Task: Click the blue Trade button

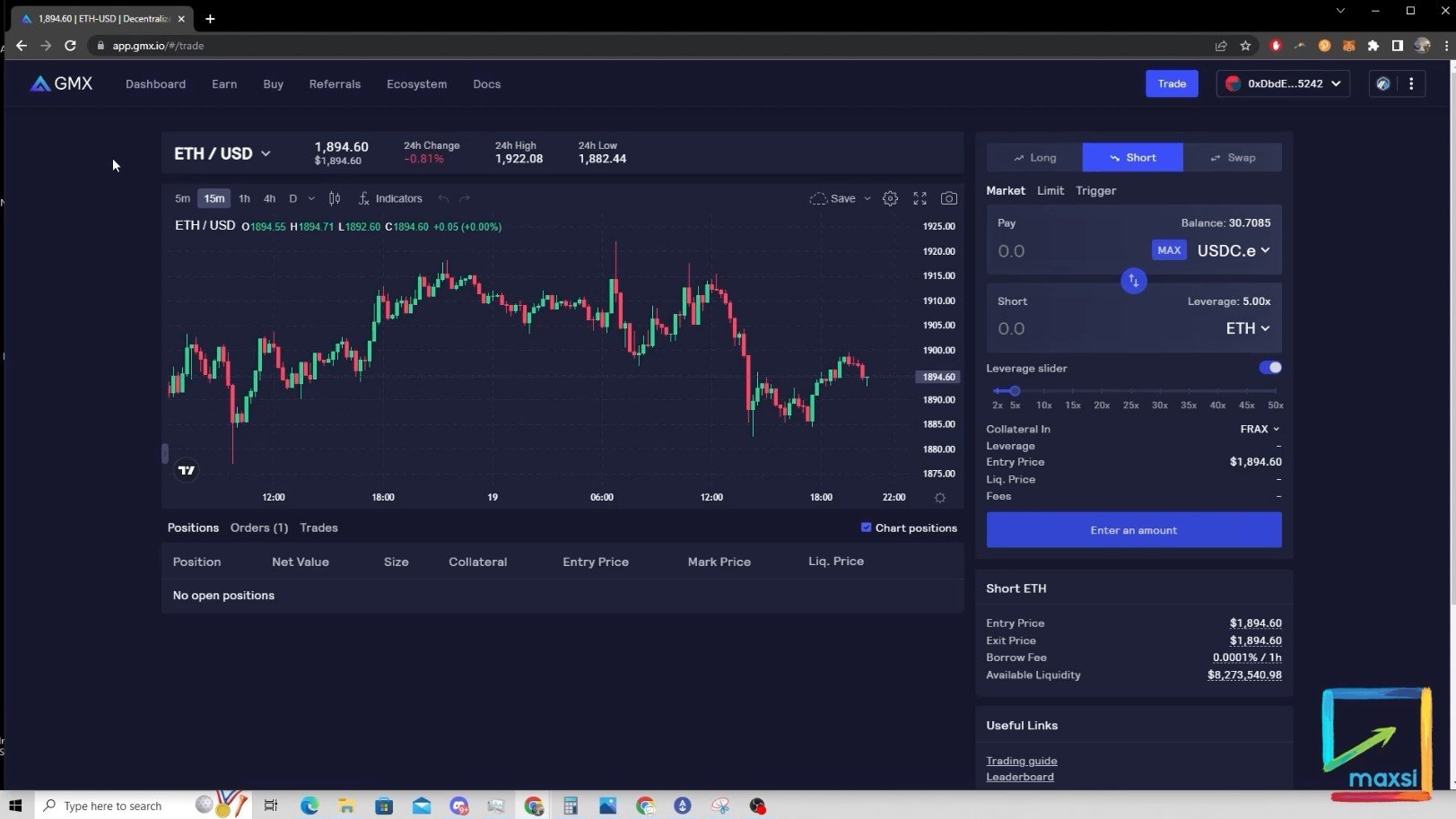Action: [1172, 83]
